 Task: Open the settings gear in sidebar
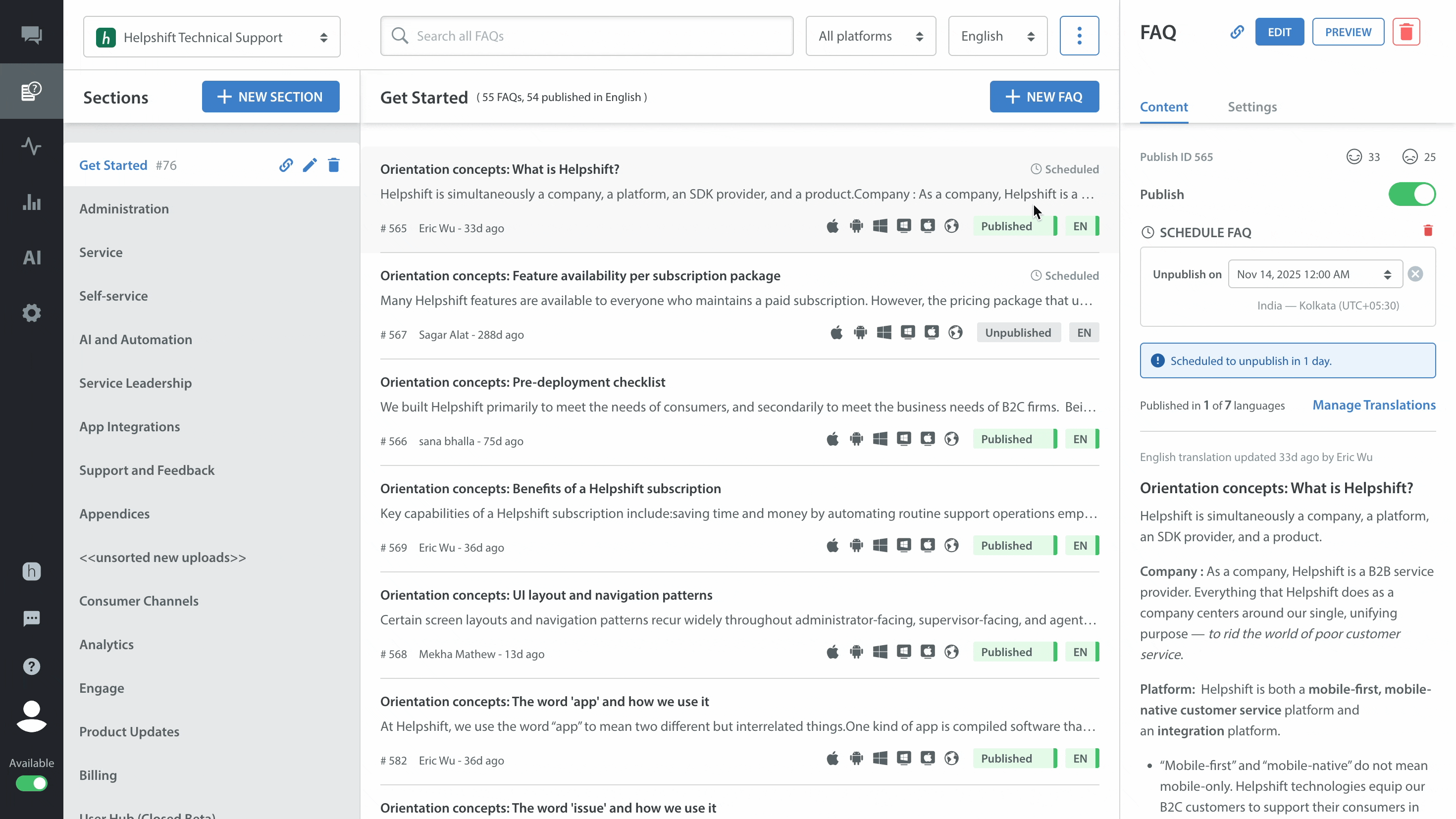(32, 312)
